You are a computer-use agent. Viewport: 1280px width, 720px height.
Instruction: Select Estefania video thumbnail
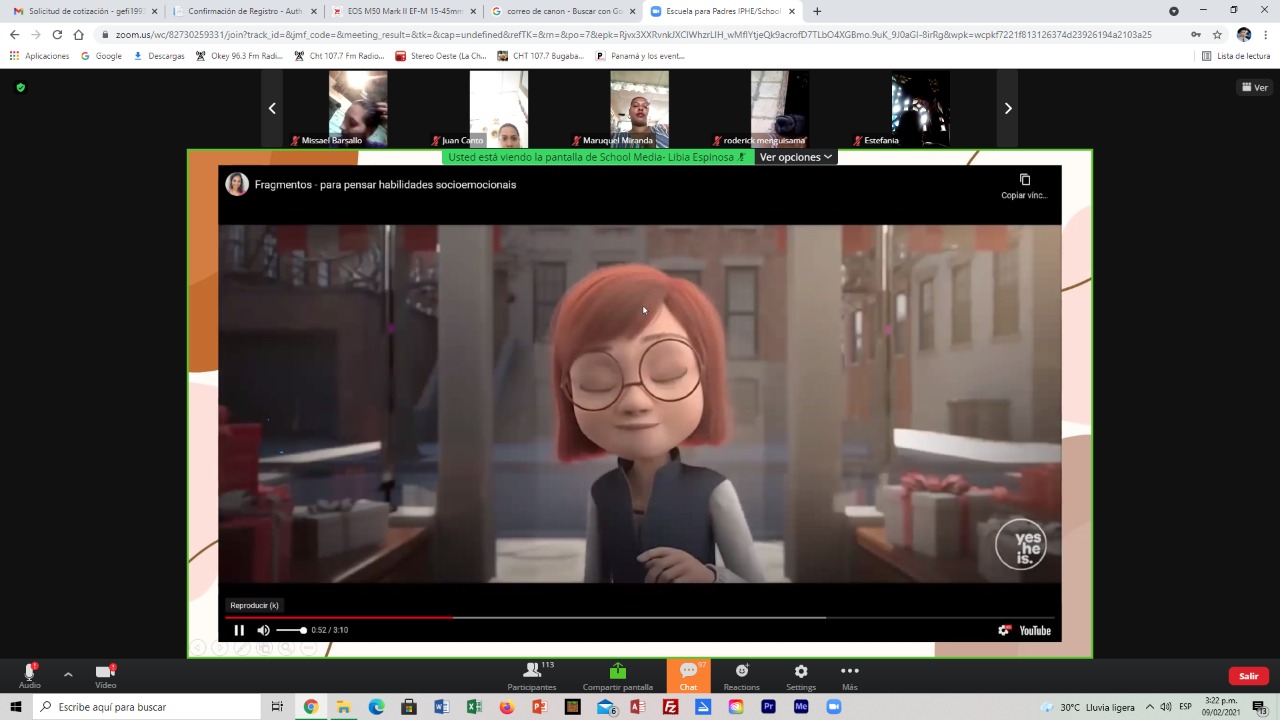(921, 108)
